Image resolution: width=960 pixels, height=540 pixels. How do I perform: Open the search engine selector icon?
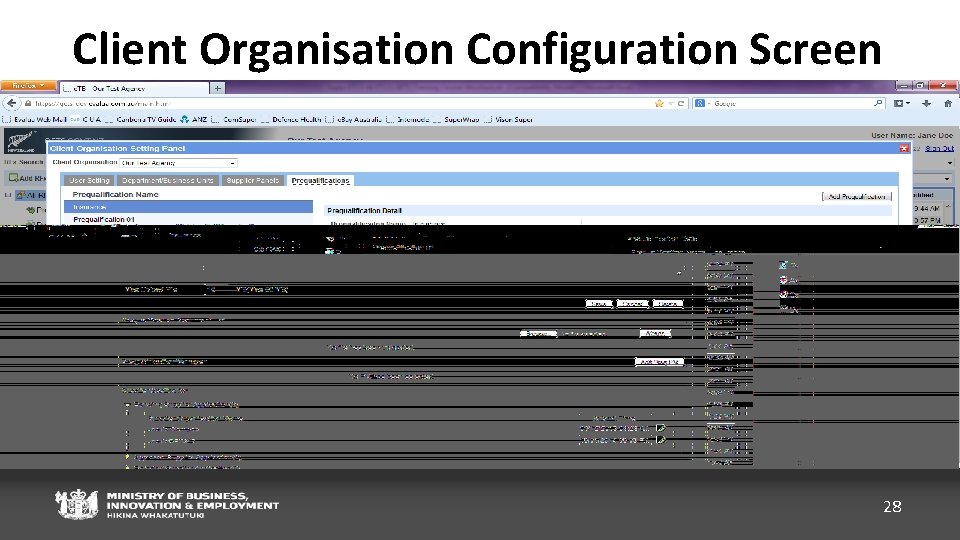(x=701, y=103)
